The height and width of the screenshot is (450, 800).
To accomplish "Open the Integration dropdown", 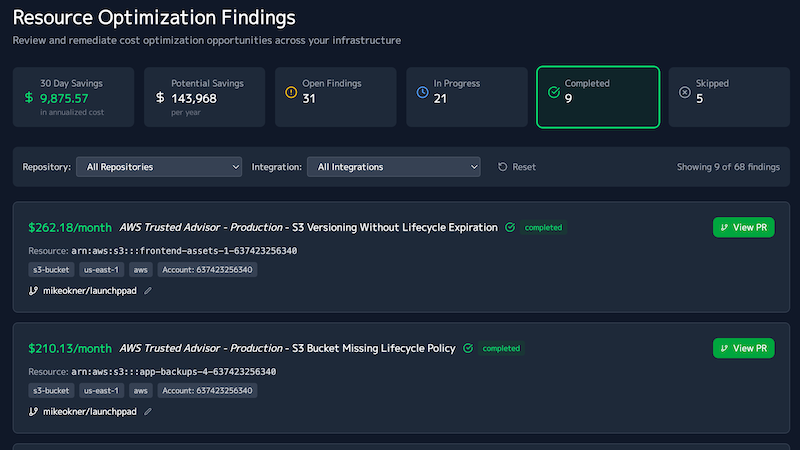I will (x=393, y=167).
